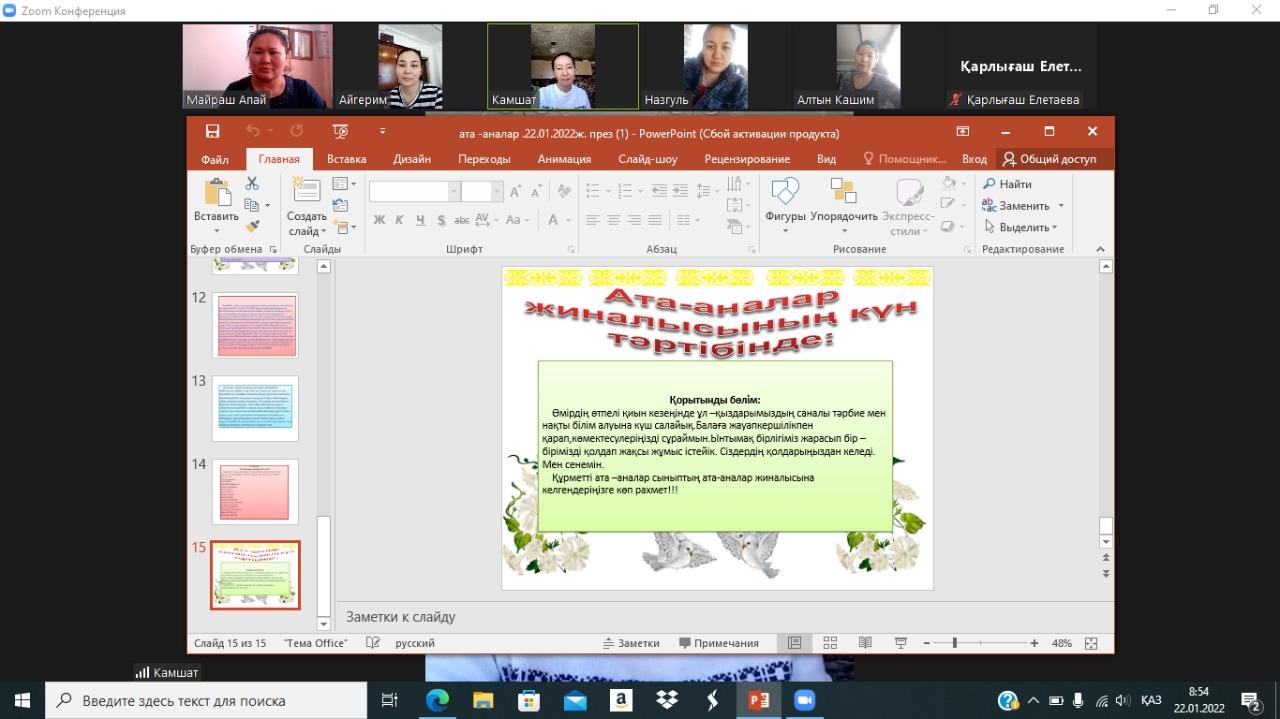Click the Save icon in title bar
1280x719 pixels.
(x=212, y=131)
